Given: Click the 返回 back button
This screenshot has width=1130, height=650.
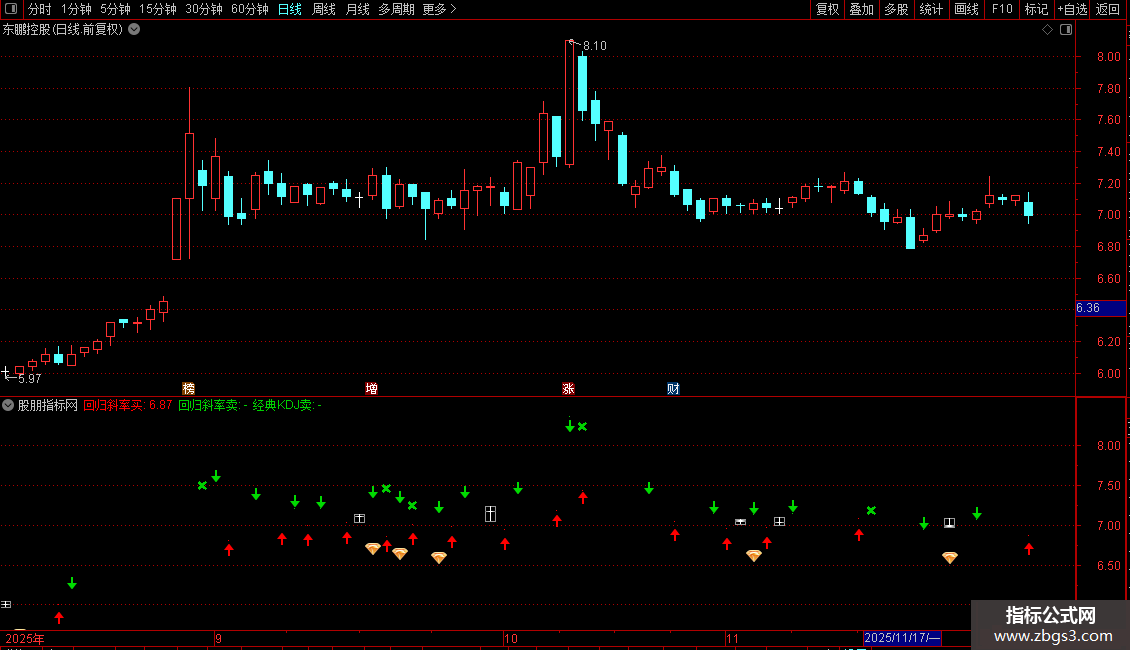Looking at the screenshot, I should [1108, 9].
